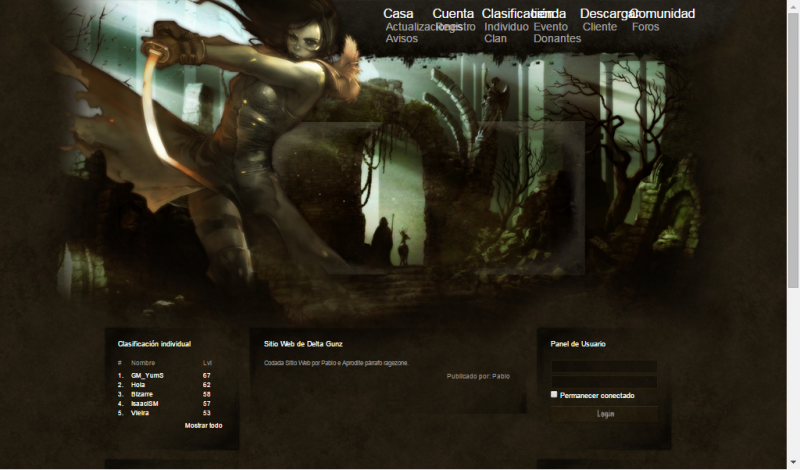Open the tienda menu item
Image resolution: width=800 pixels, height=470 pixels.
[x=549, y=14]
